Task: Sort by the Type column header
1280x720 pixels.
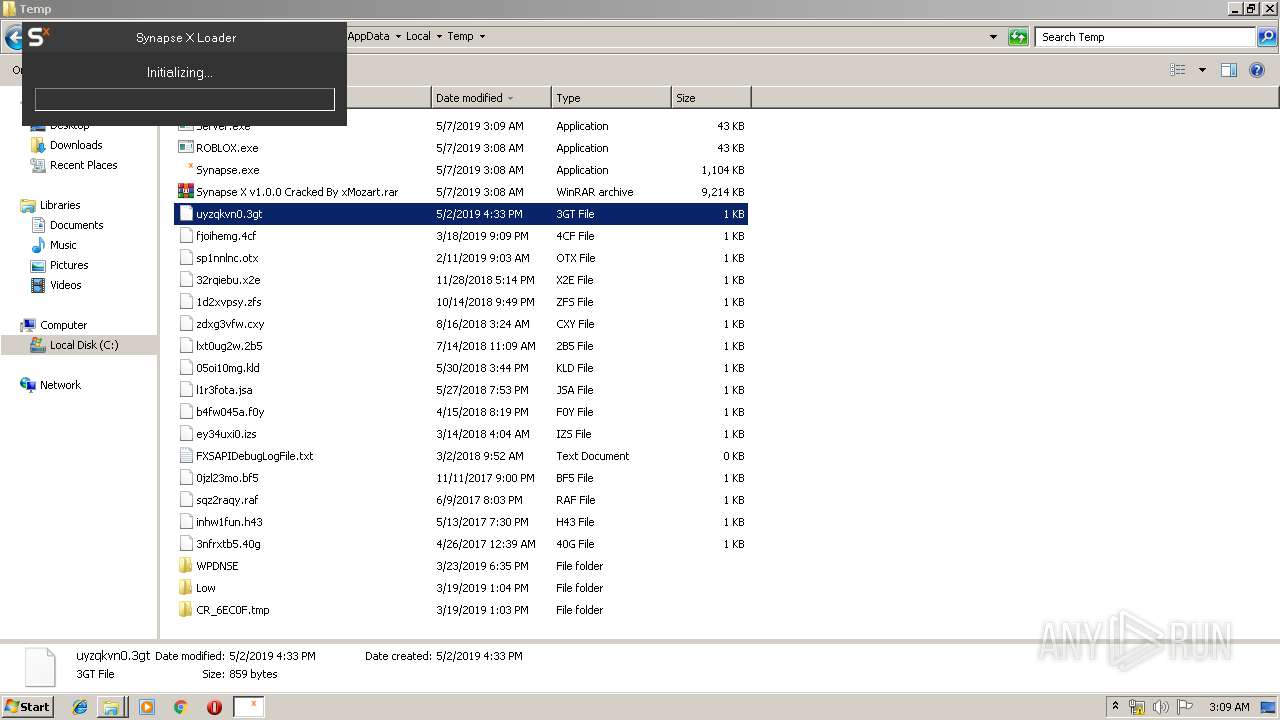Action: [x=611, y=98]
